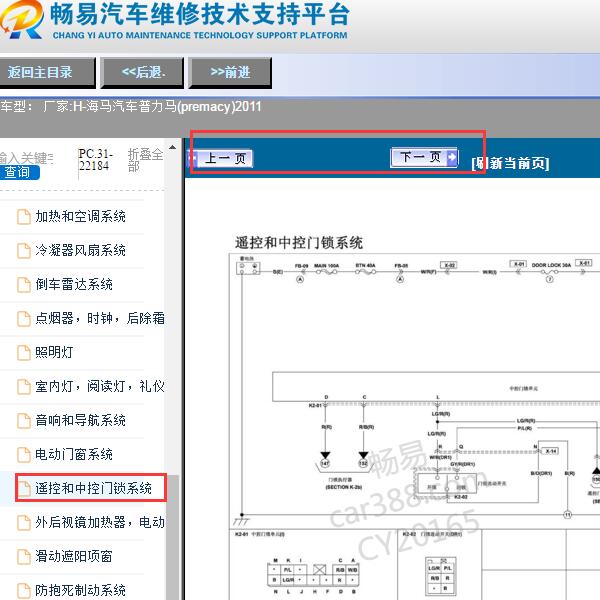The image size is (600, 600).
Task: Open 加热和空调系统 in the sidebar
Action: [x=80, y=217]
